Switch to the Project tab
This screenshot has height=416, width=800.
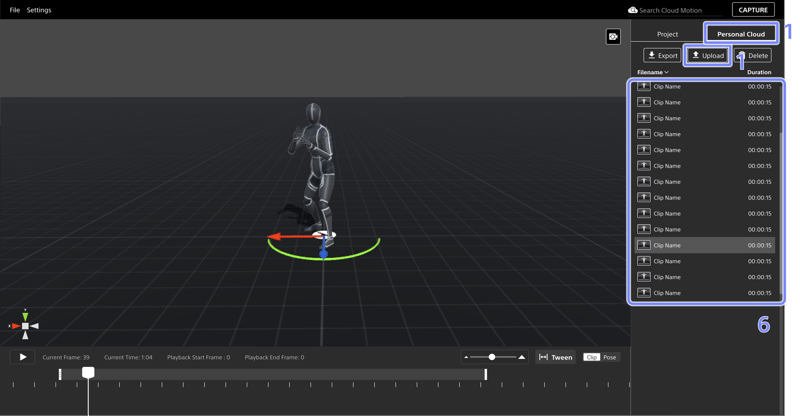pos(667,34)
